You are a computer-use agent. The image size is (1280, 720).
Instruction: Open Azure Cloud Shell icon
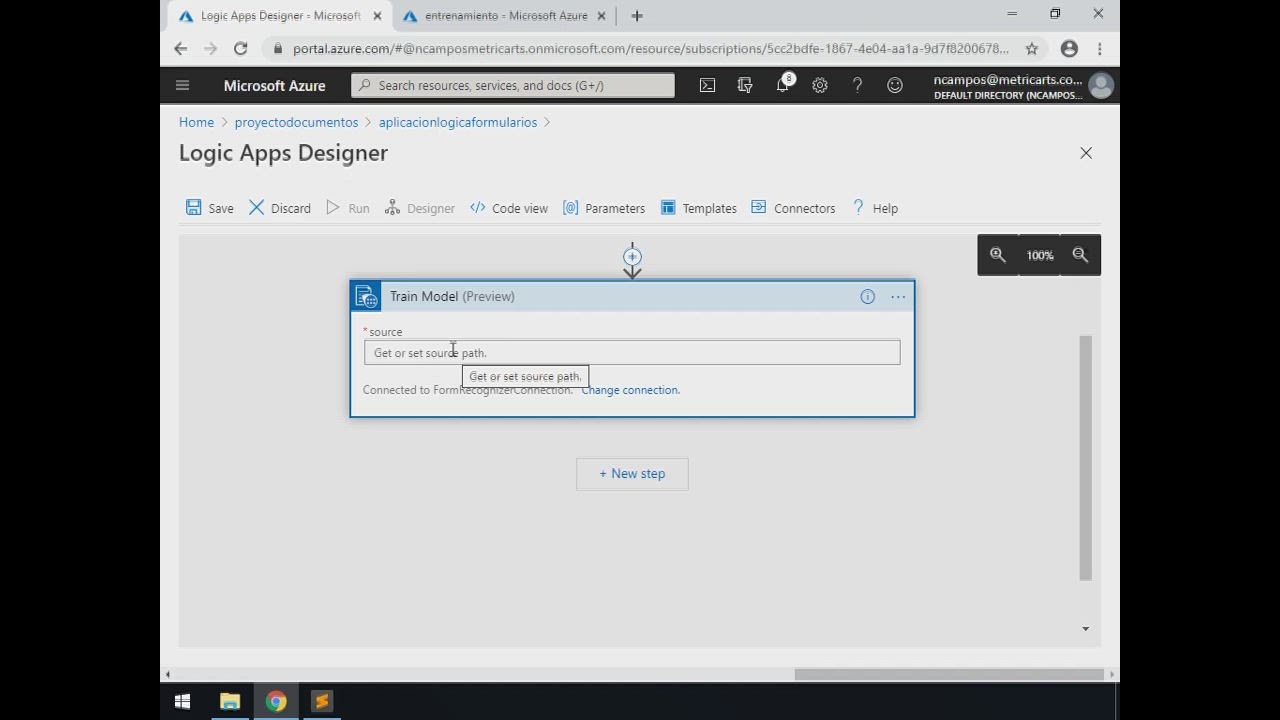coord(707,86)
